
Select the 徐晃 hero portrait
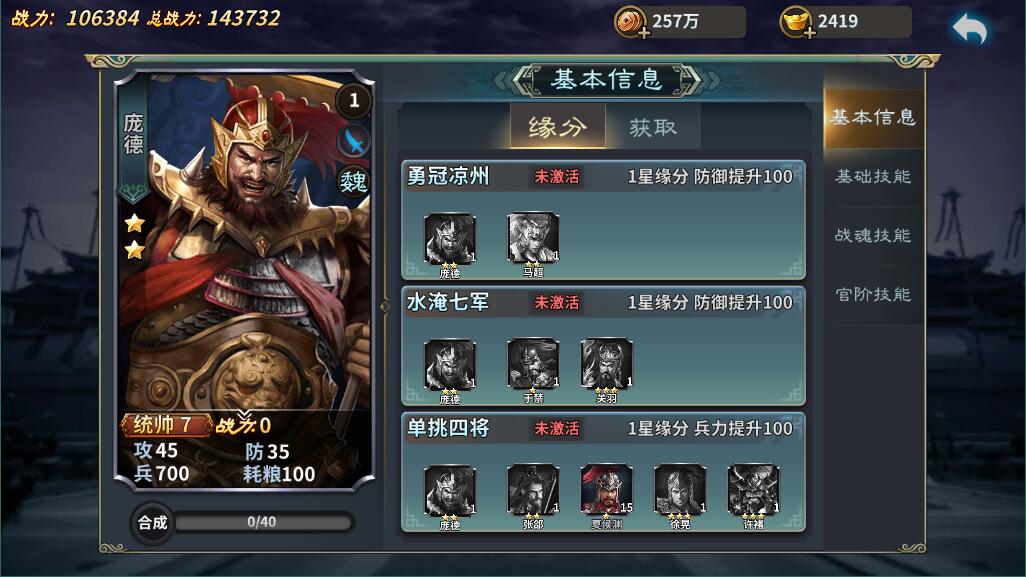[680, 490]
